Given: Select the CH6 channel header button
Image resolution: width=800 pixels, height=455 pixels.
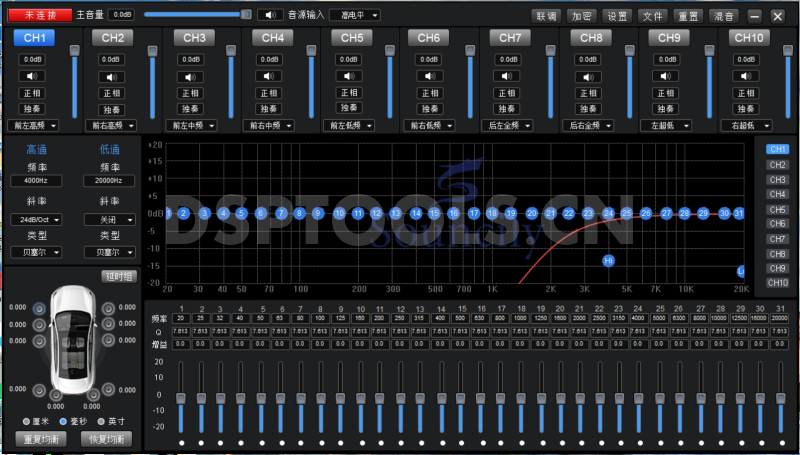Looking at the screenshot, I should pyautogui.click(x=429, y=38).
